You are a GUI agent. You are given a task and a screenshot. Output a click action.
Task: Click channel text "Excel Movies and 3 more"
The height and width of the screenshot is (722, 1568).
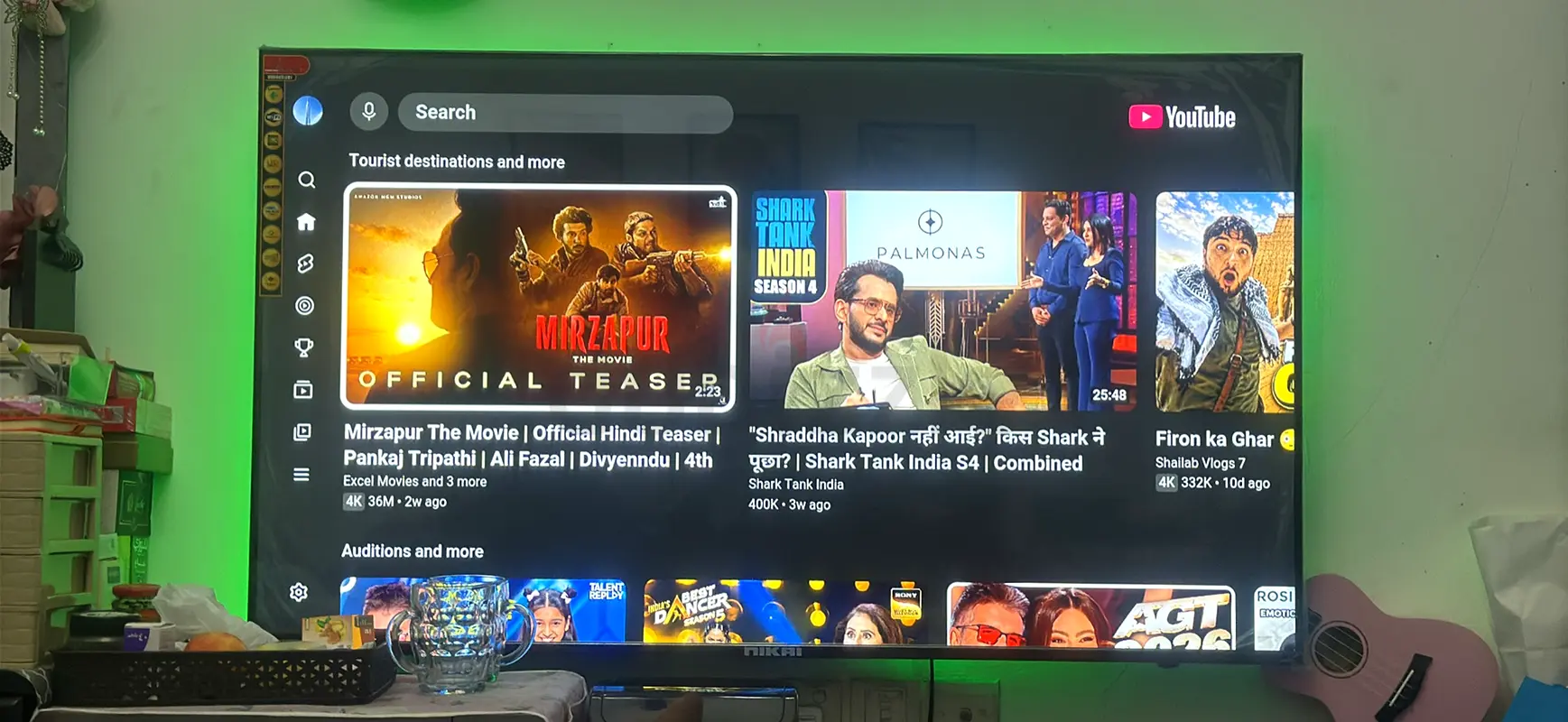(414, 482)
